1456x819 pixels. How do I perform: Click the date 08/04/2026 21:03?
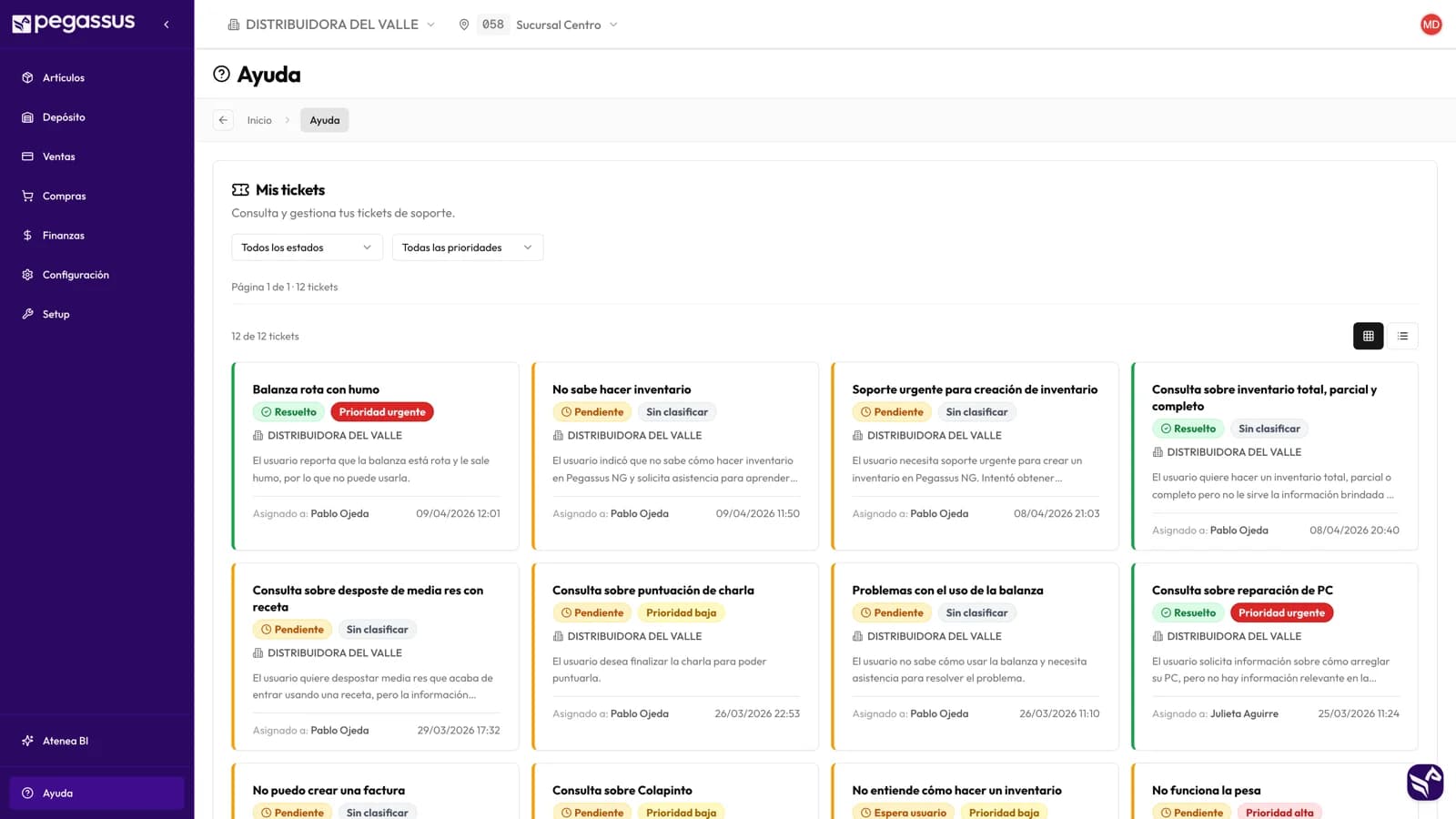coord(1057,514)
